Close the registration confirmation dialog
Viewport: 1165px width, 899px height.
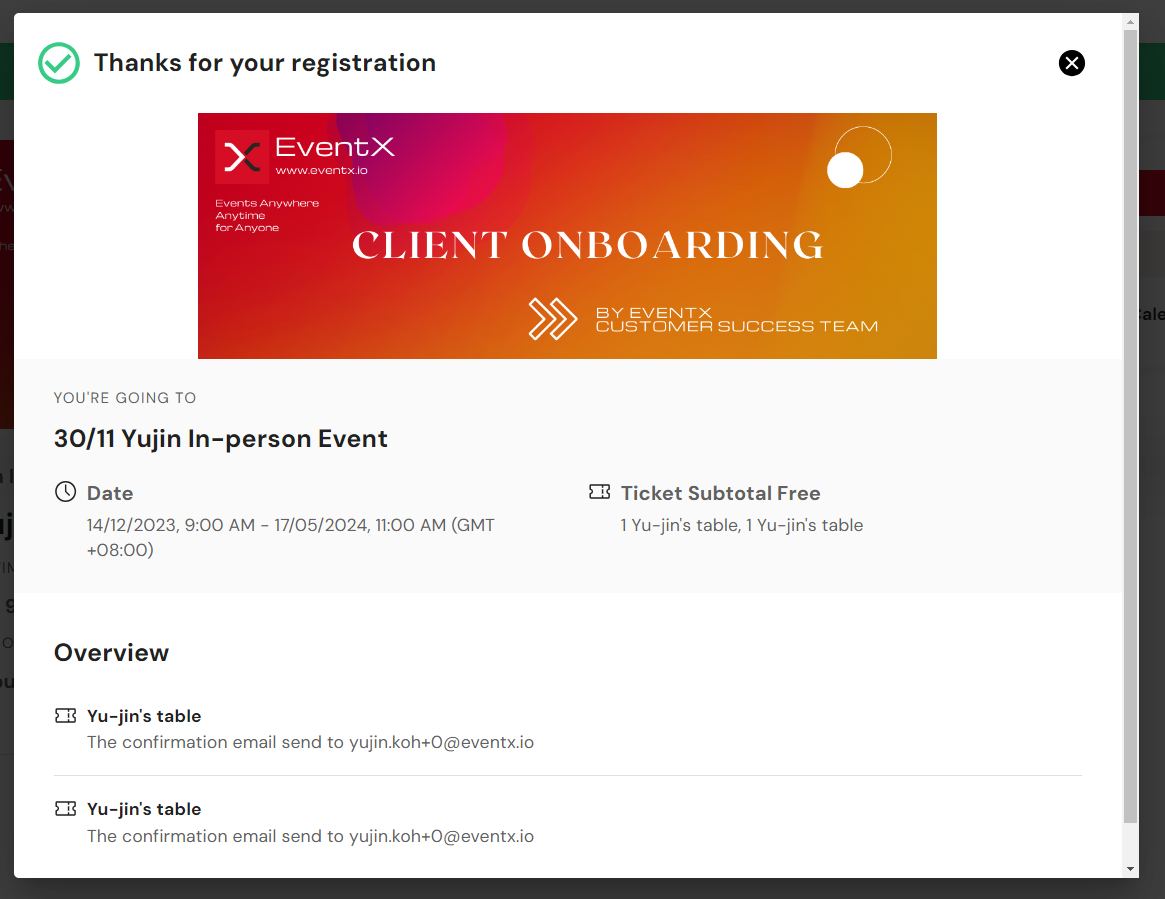coord(1071,63)
